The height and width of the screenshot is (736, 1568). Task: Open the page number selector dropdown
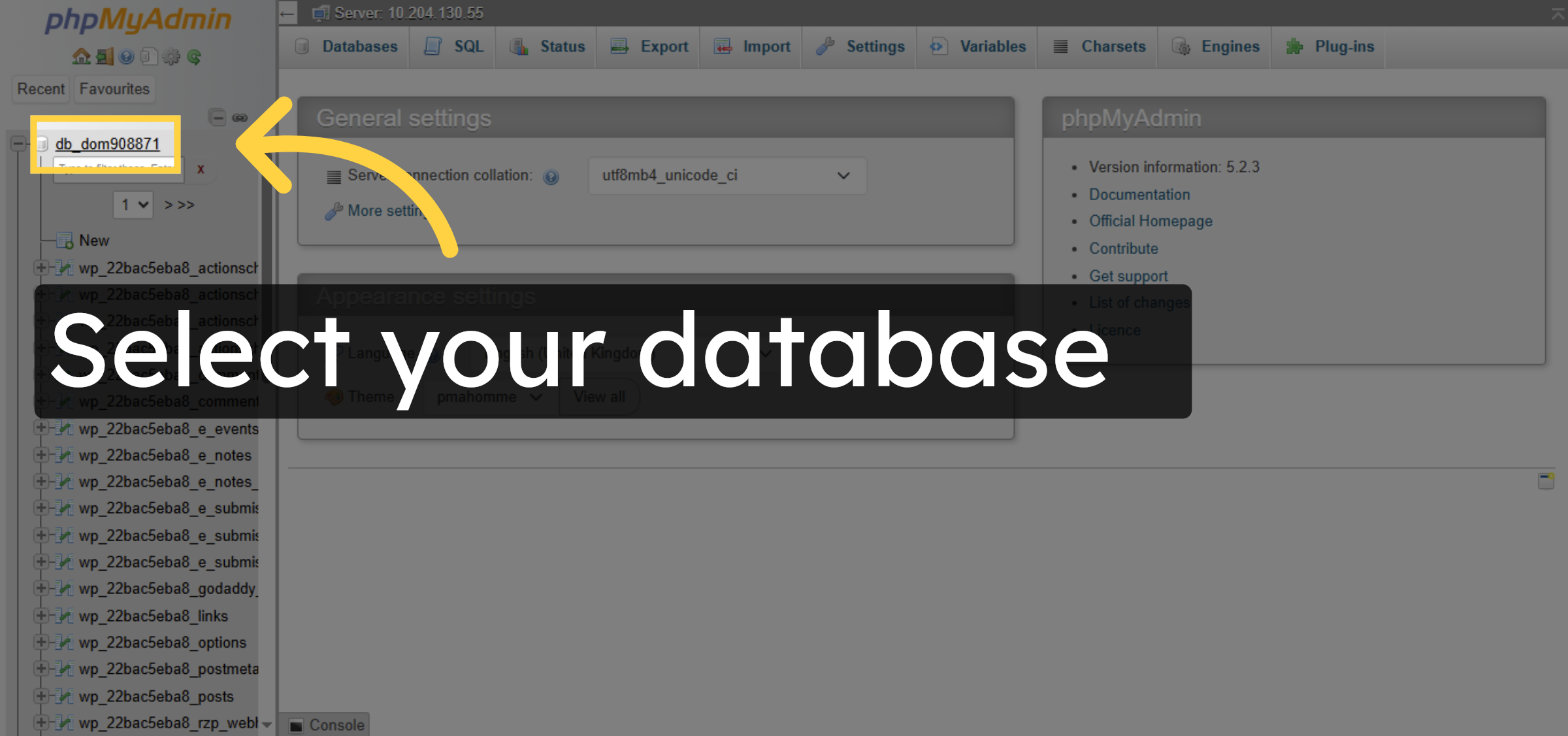133,205
